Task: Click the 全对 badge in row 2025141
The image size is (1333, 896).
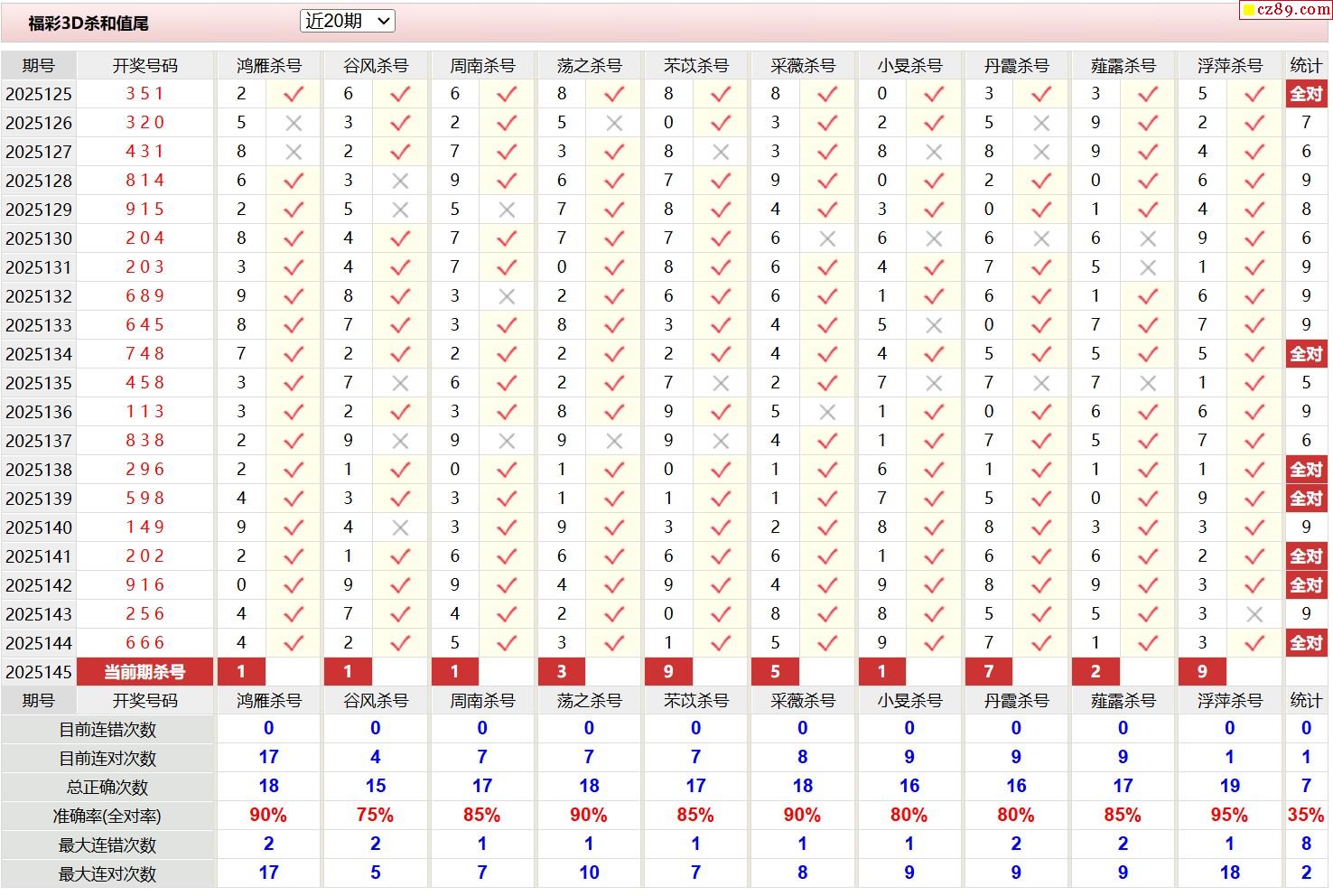Action: pyautogui.click(x=1306, y=556)
